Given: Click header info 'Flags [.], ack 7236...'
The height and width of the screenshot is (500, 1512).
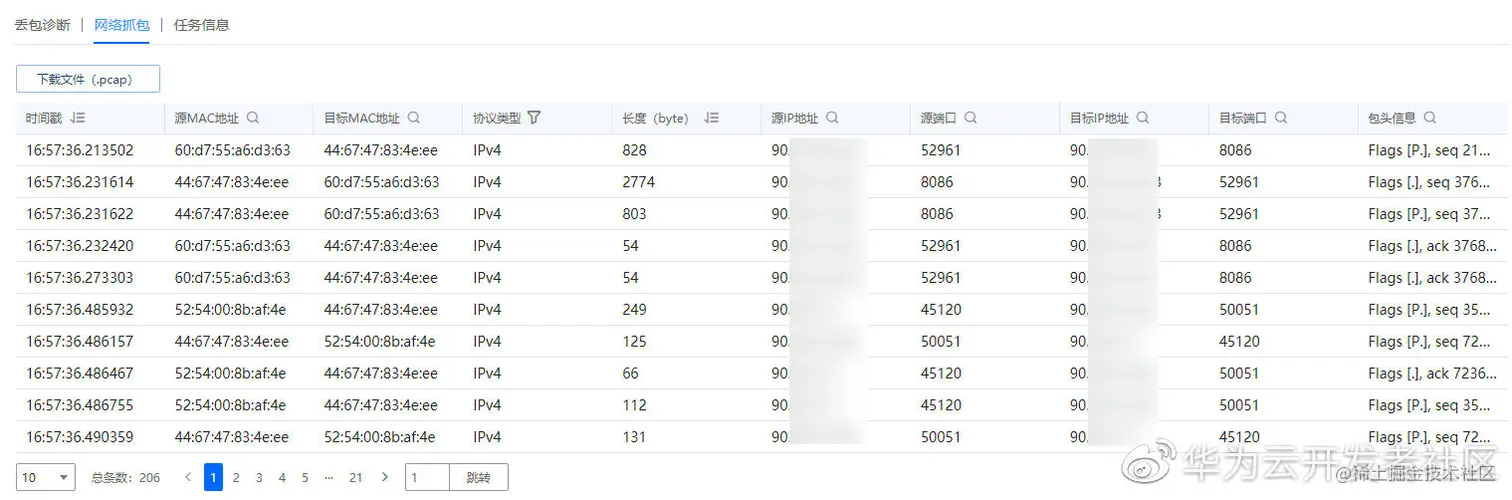Looking at the screenshot, I should pos(1433,374).
